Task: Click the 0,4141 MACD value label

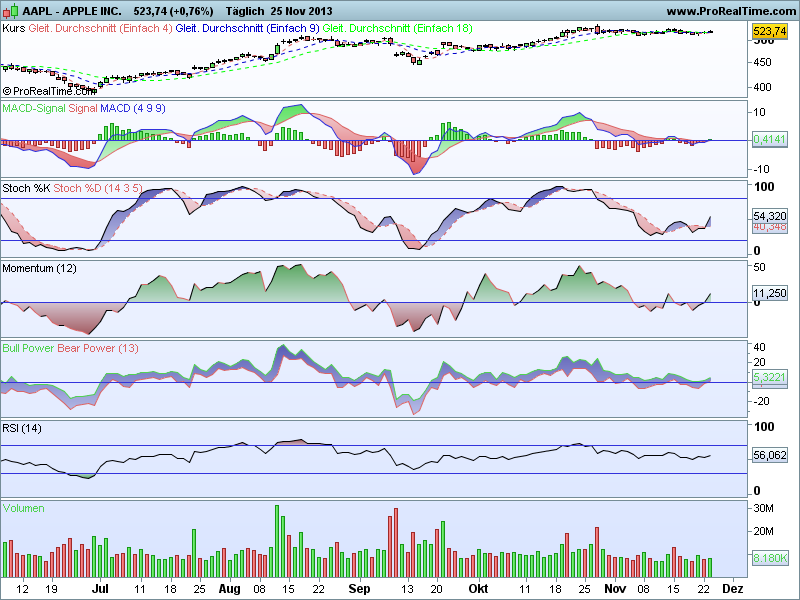Action: (769, 139)
